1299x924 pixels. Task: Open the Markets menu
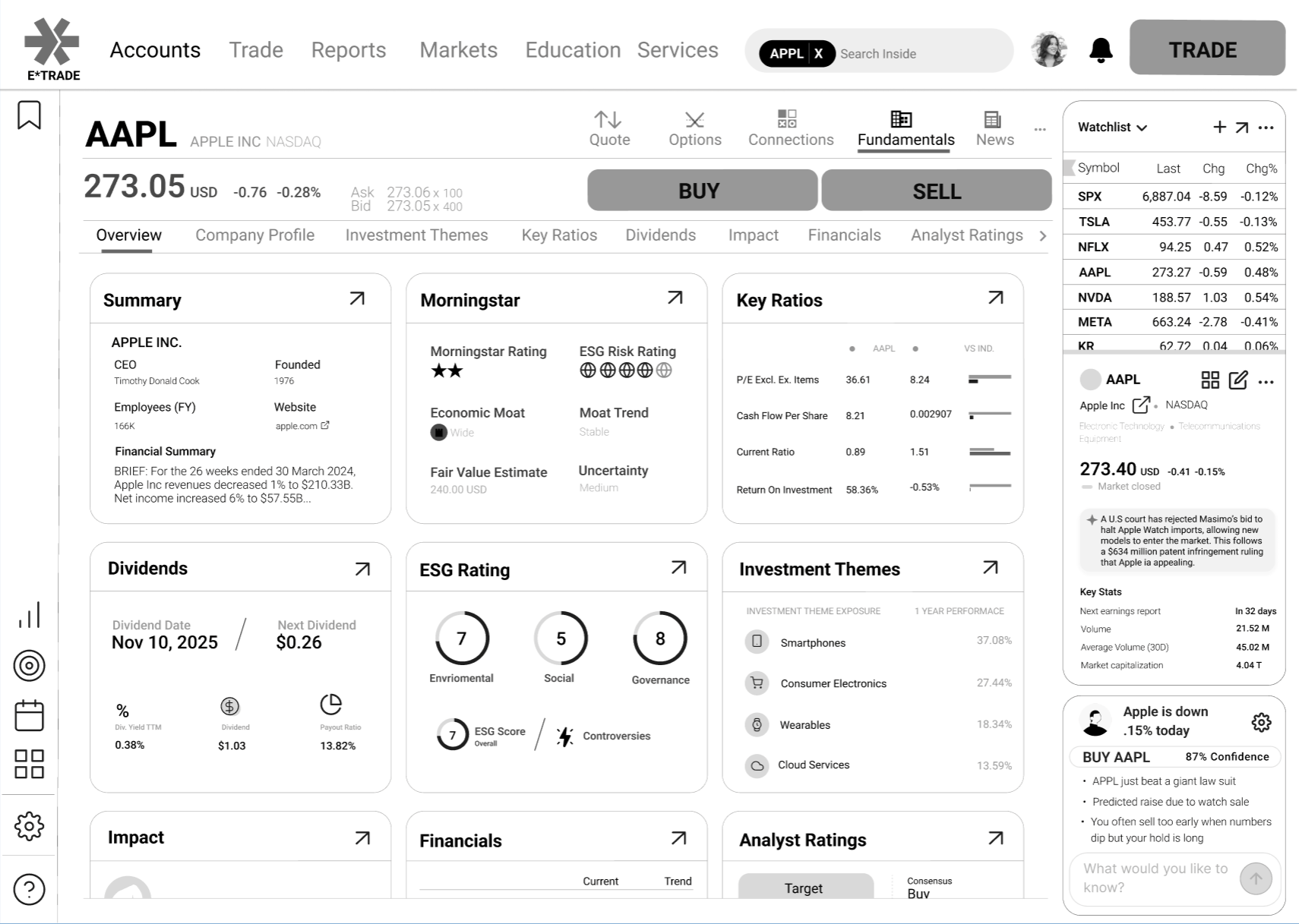(458, 50)
